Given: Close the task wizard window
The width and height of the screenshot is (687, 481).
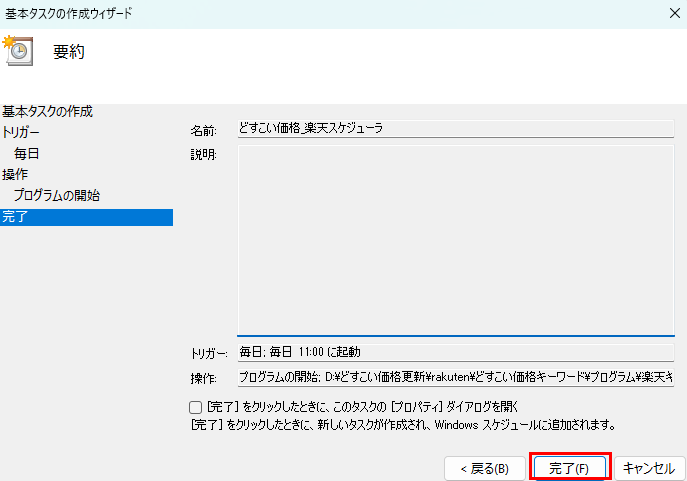Looking at the screenshot, I should [675, 13].
